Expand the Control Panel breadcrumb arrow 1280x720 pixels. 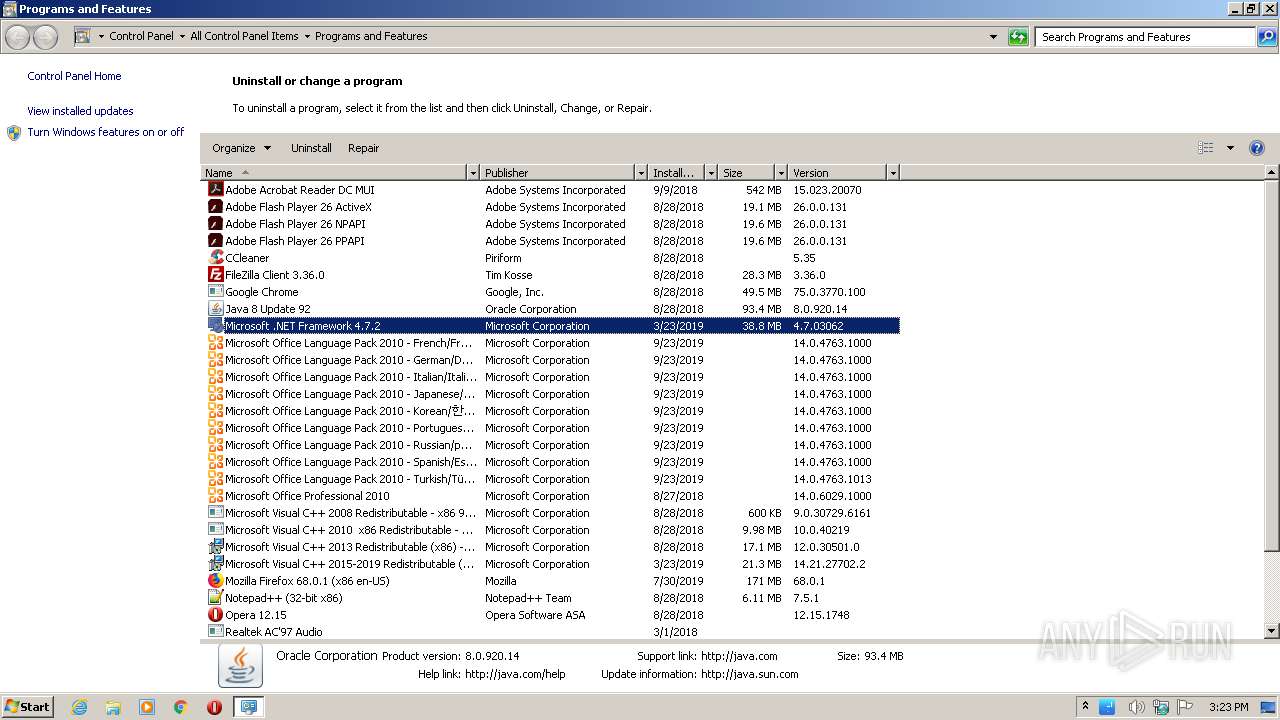(182, 37)
